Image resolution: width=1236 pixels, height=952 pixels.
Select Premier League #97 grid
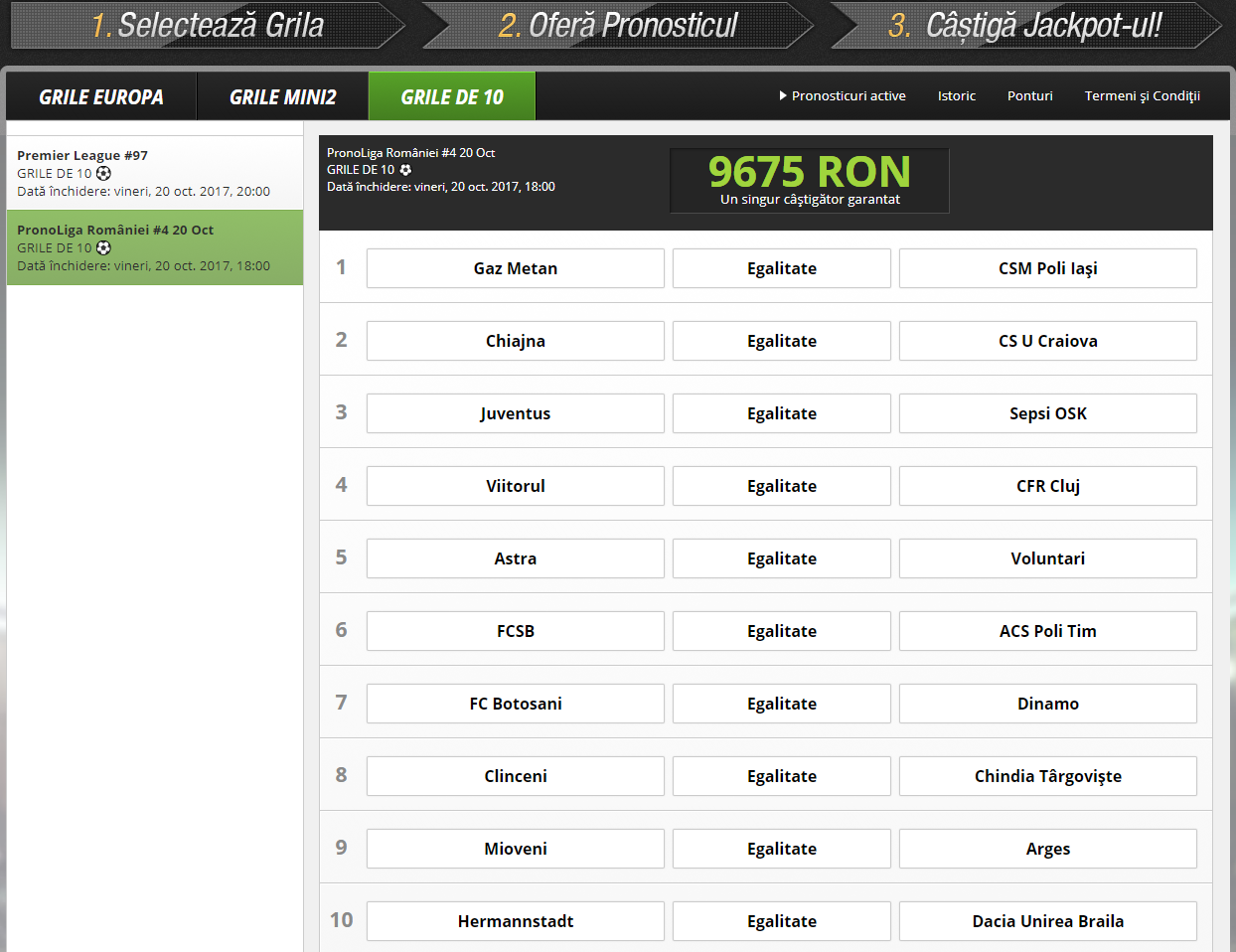[155, 173]
